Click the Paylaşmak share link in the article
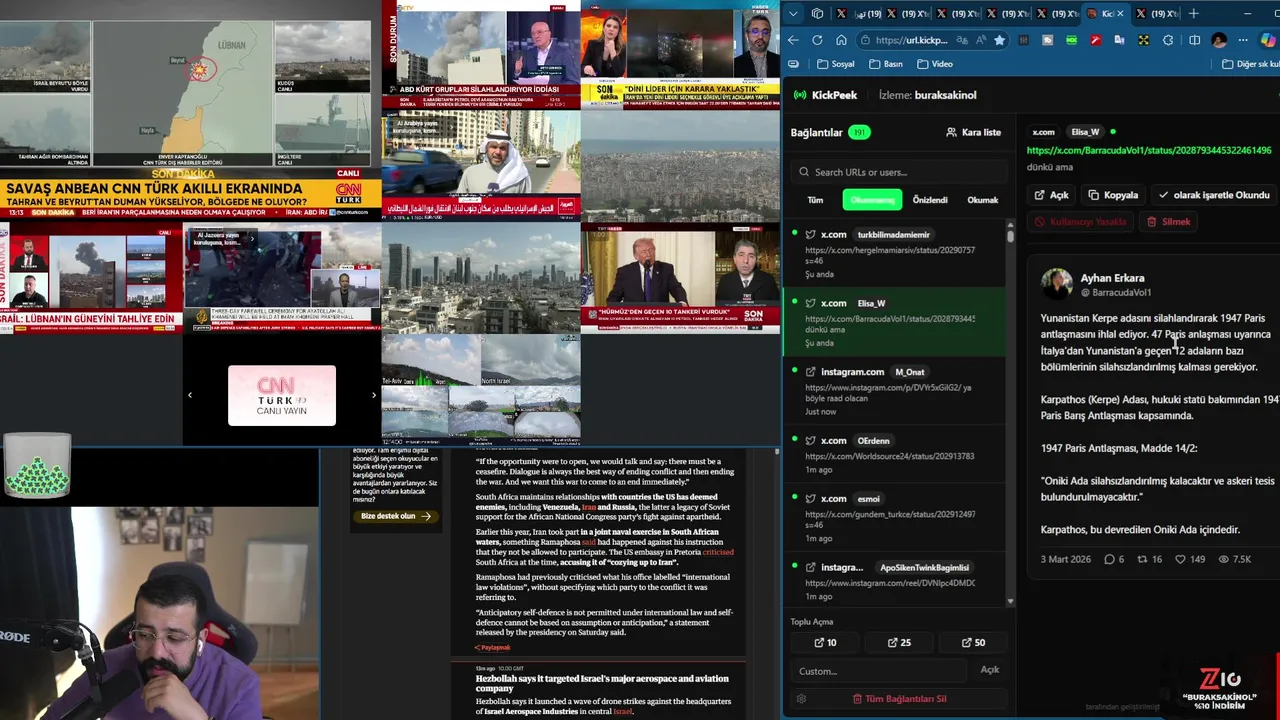 coord(493,647)
